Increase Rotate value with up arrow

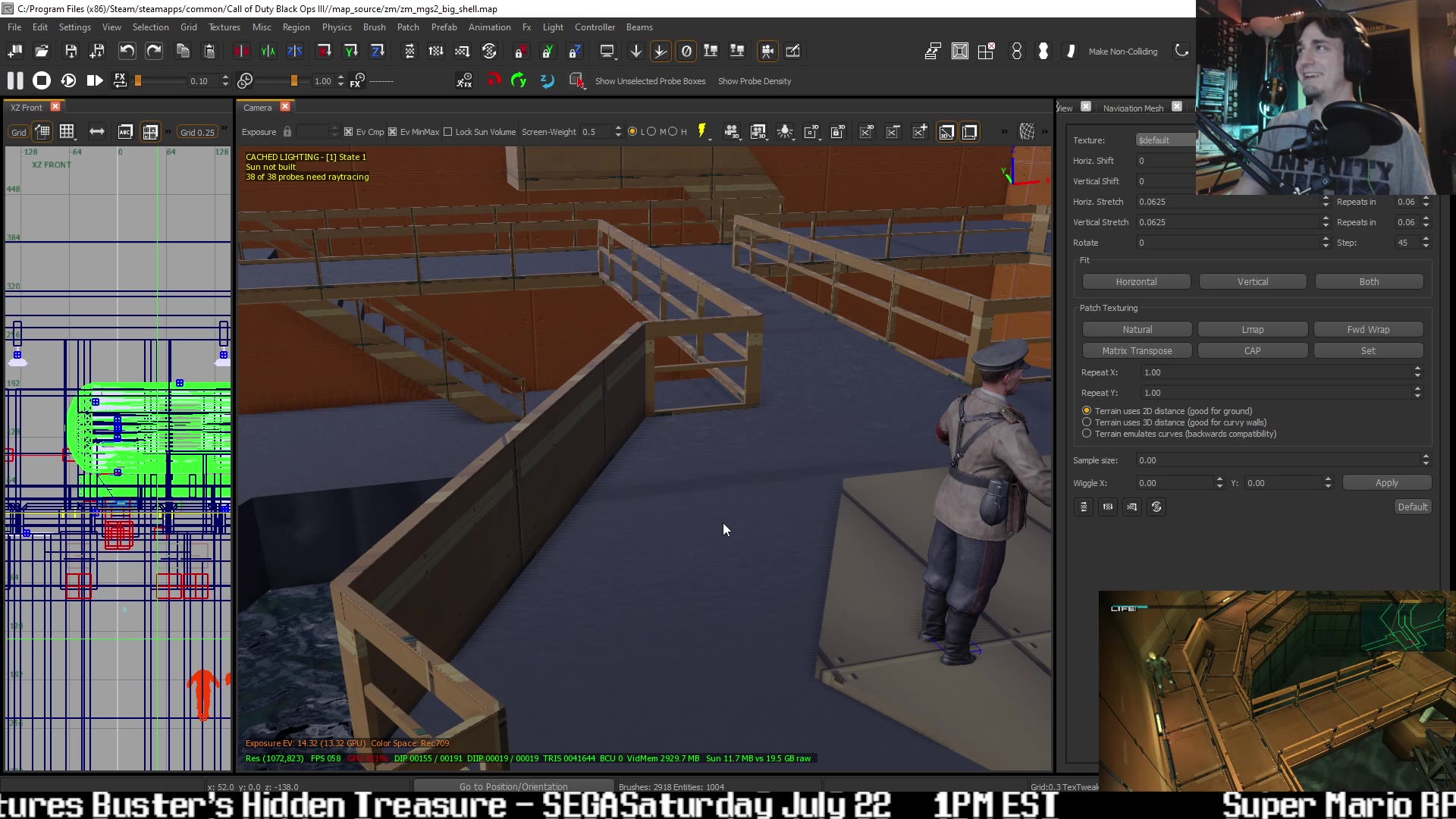[x=1326, y=239]
